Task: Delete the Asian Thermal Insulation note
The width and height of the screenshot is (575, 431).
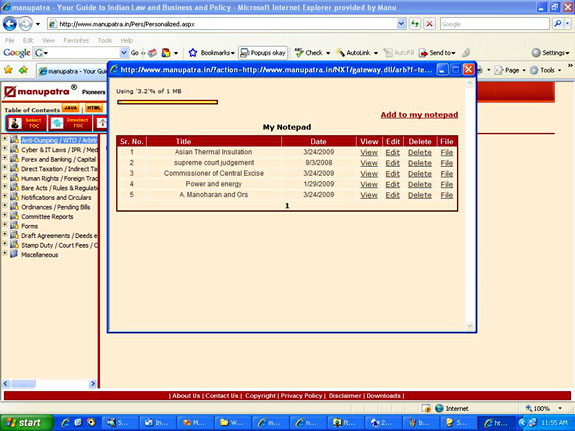Action: pyautogui.click(x=420, y=153)
